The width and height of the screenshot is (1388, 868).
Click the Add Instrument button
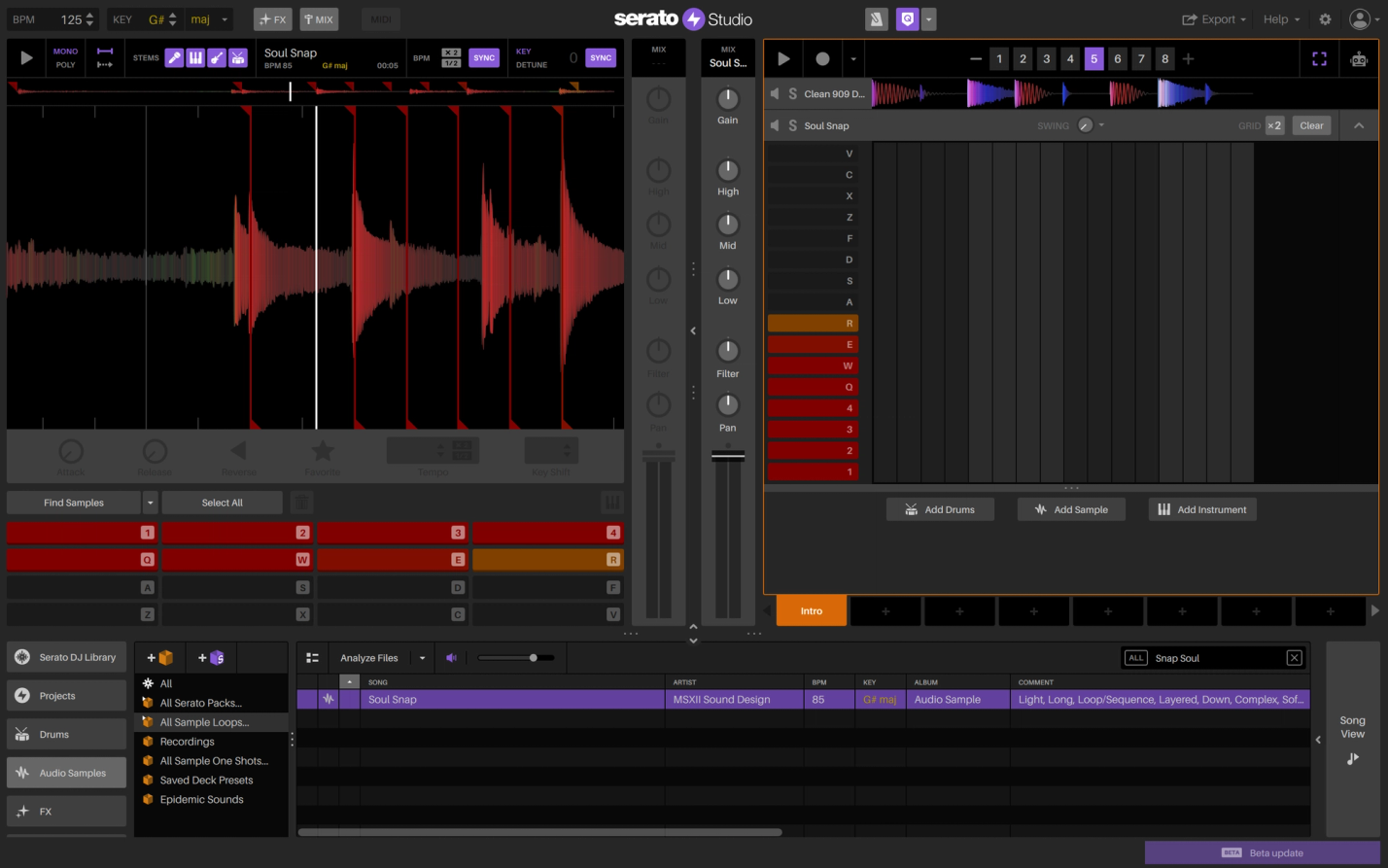point(1202,508)
